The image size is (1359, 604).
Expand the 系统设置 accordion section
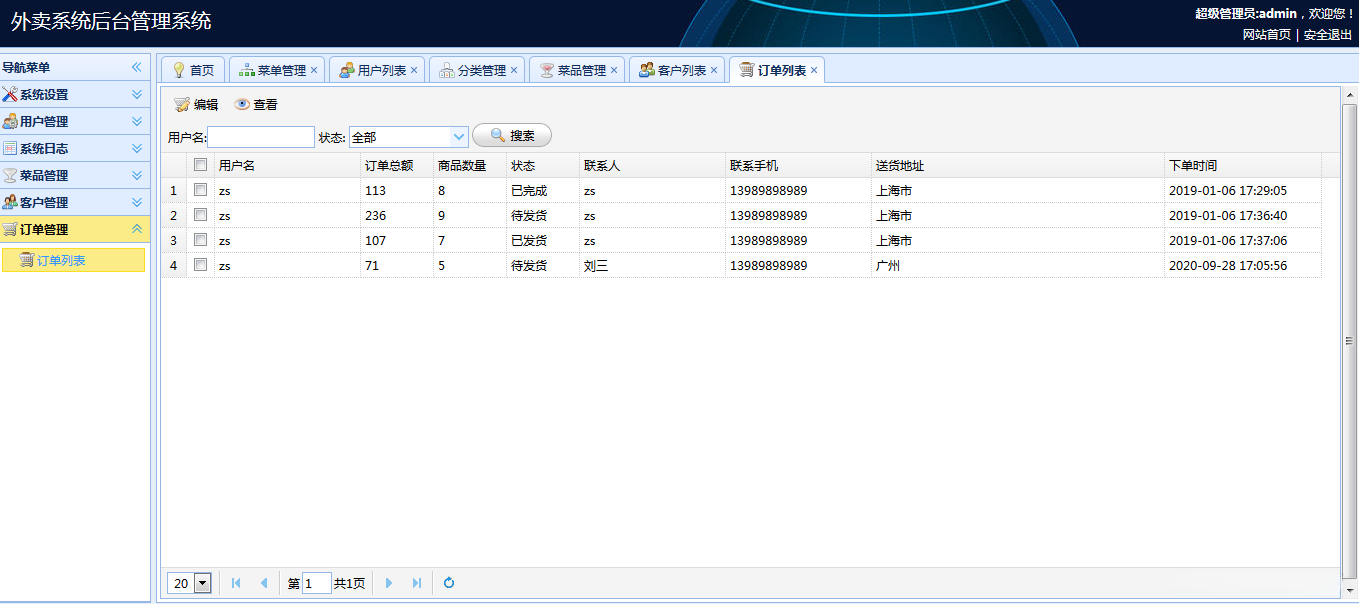137,94
